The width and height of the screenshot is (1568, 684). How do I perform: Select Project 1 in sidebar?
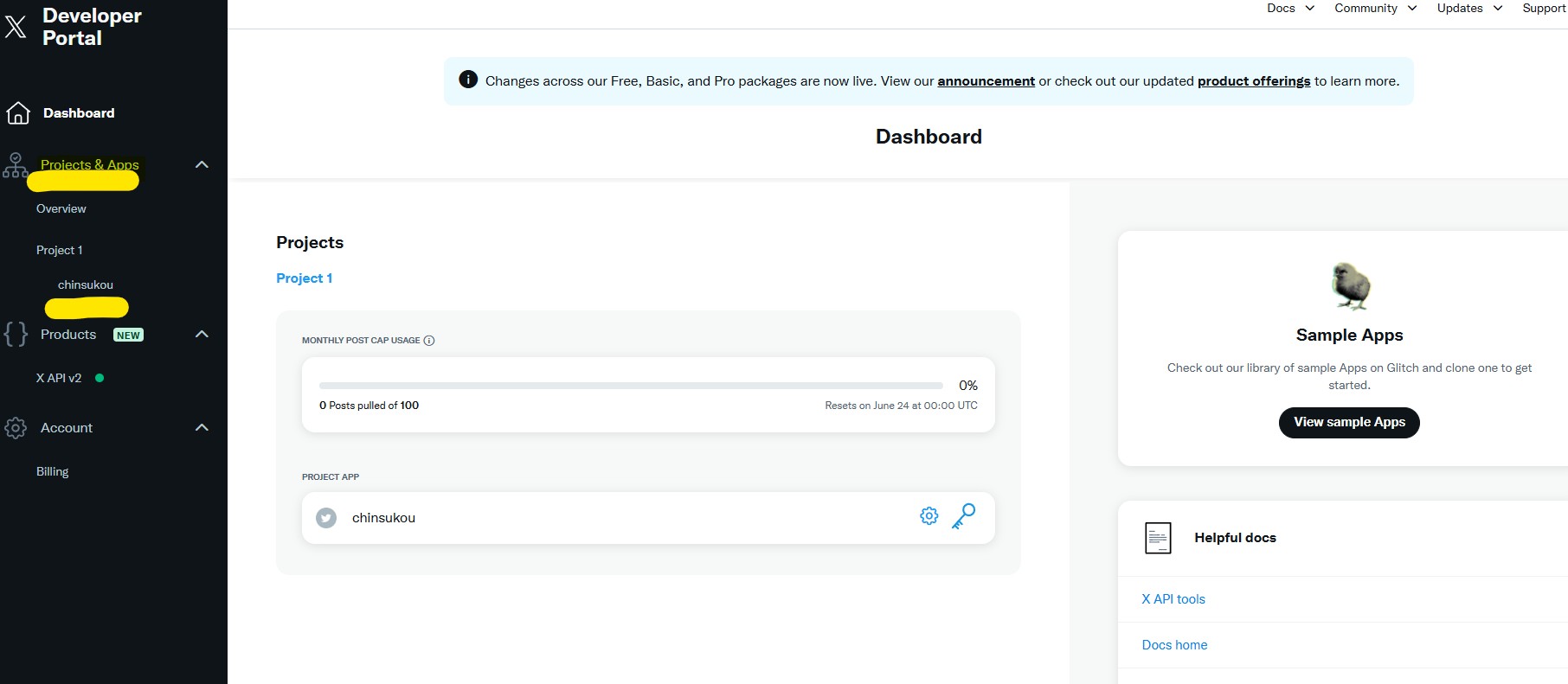pyautogui.click(x=60, y=250)
